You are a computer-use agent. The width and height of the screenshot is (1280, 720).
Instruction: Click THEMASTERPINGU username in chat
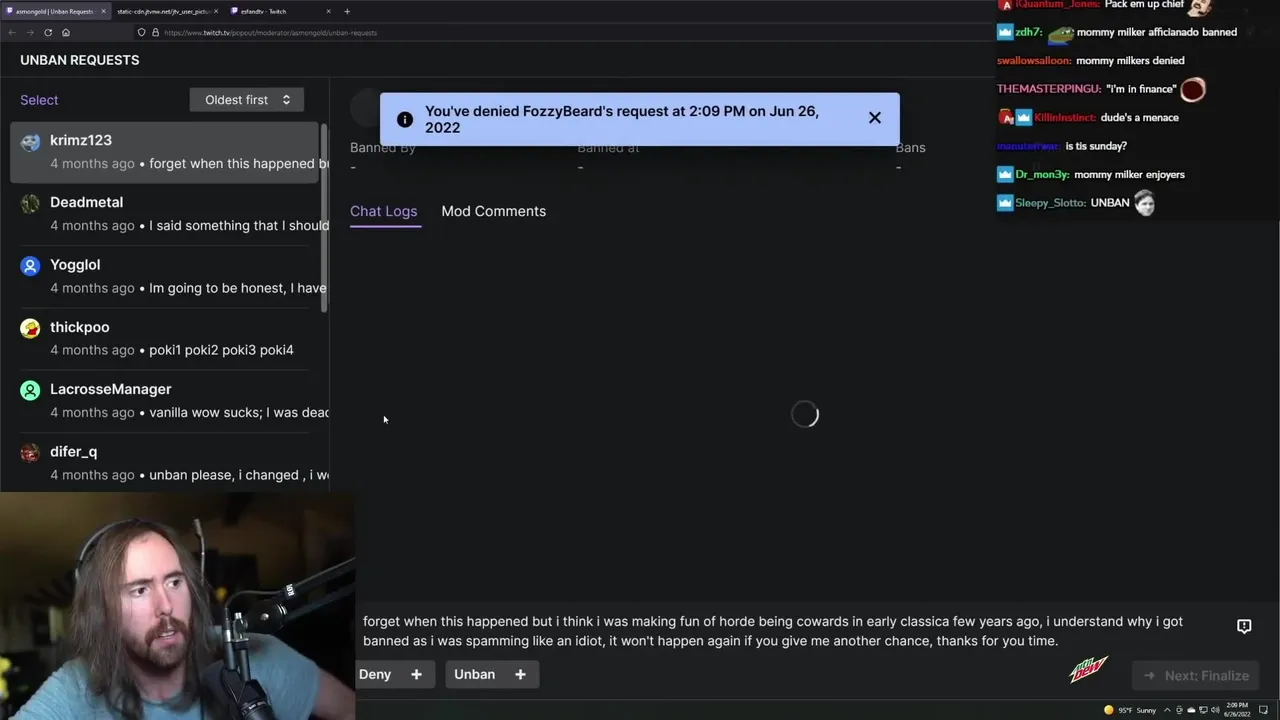[1049, 89]
